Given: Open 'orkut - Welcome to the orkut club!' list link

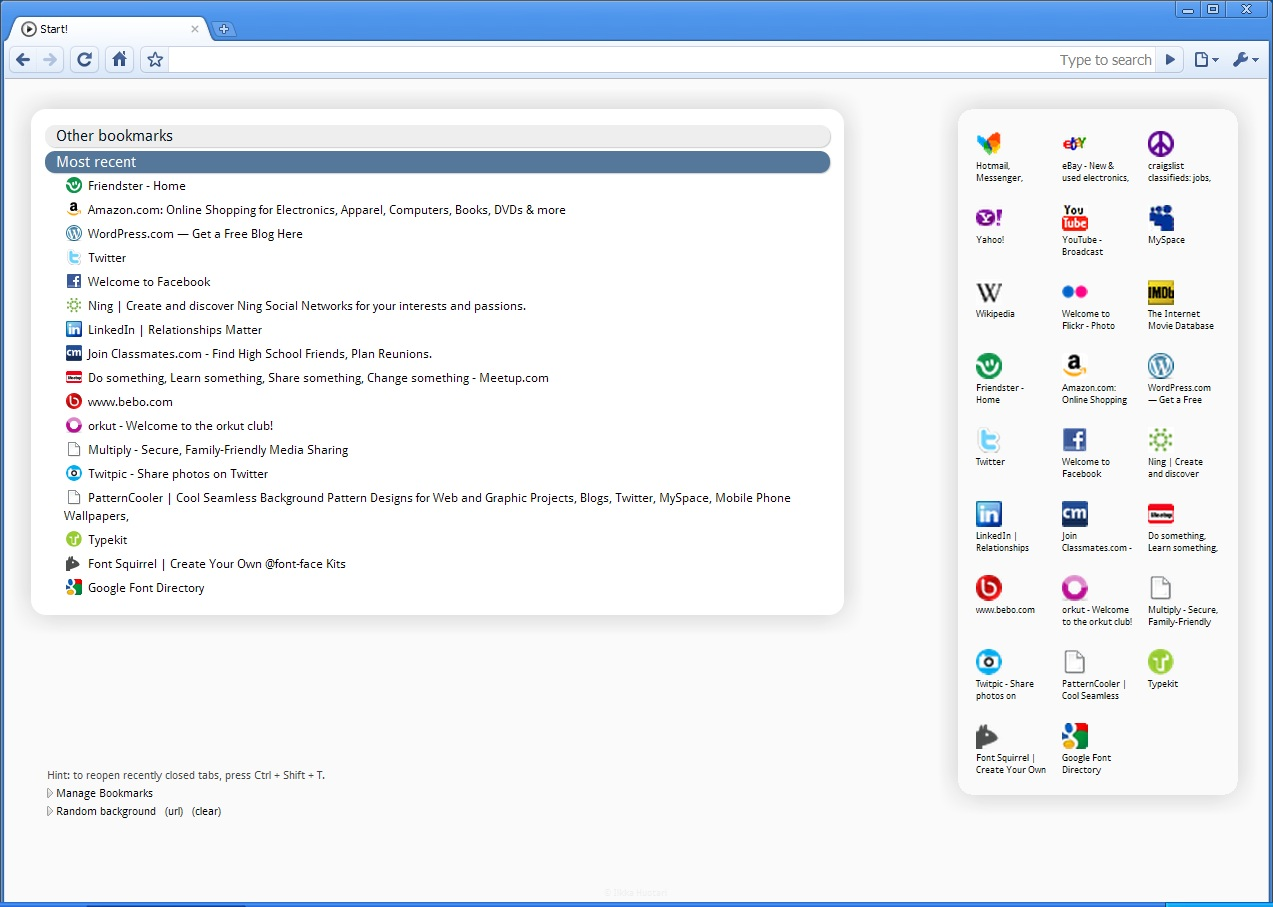Looking at the screenshot, I should coord(180,426).
